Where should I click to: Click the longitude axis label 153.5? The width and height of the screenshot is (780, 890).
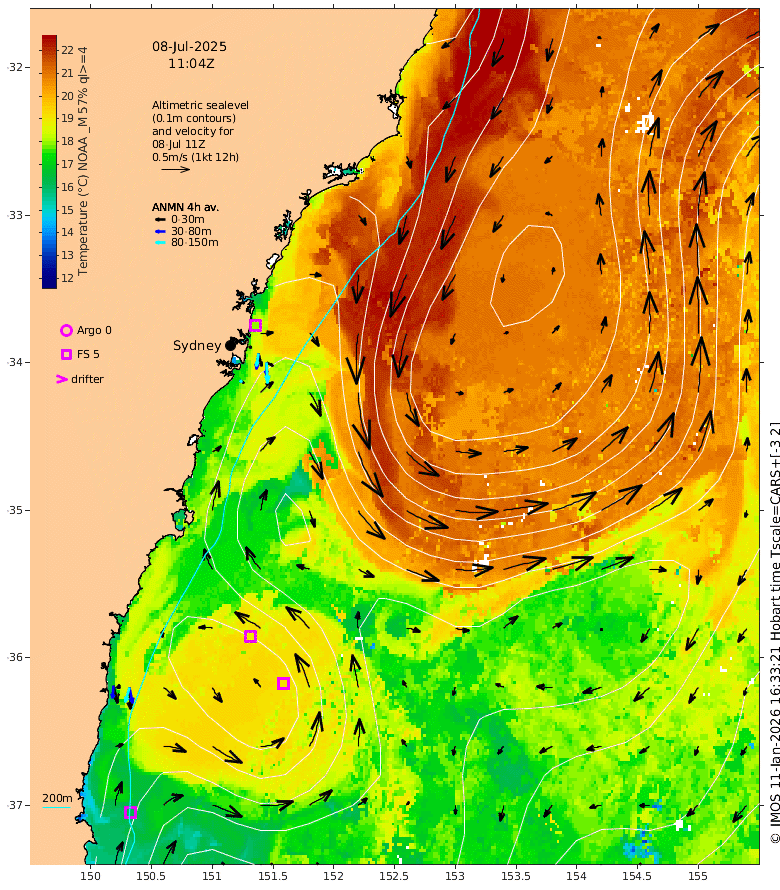(515, 876)
